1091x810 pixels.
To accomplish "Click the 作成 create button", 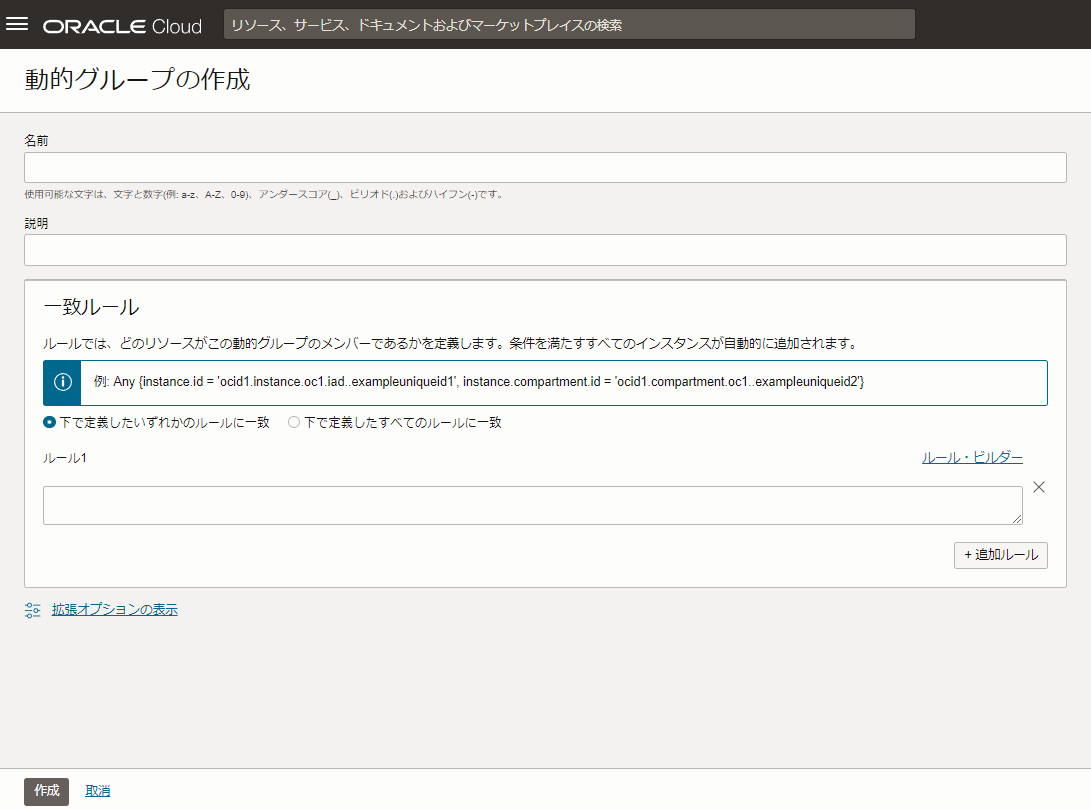I will [47, 791].
